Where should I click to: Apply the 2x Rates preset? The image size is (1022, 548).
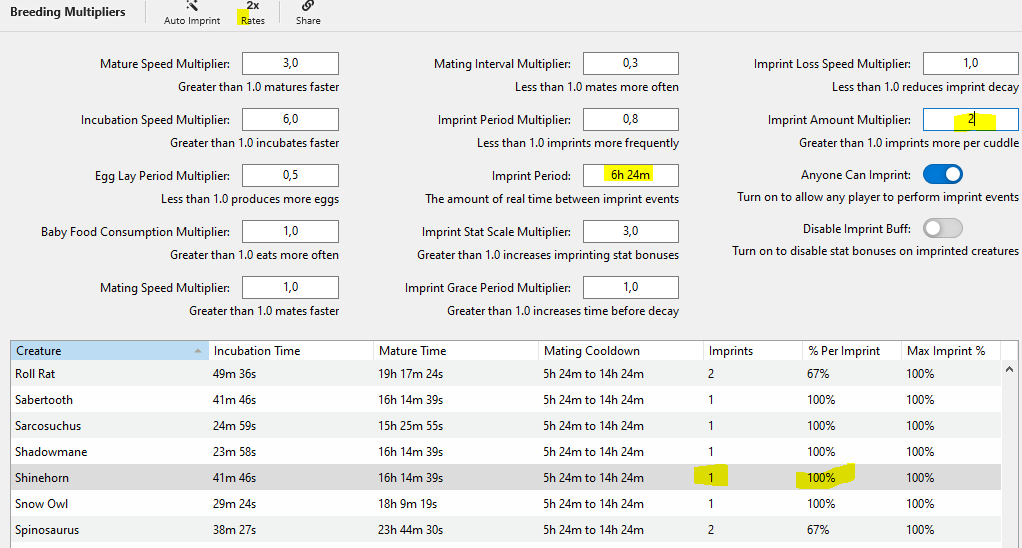[x=252, y=13]
